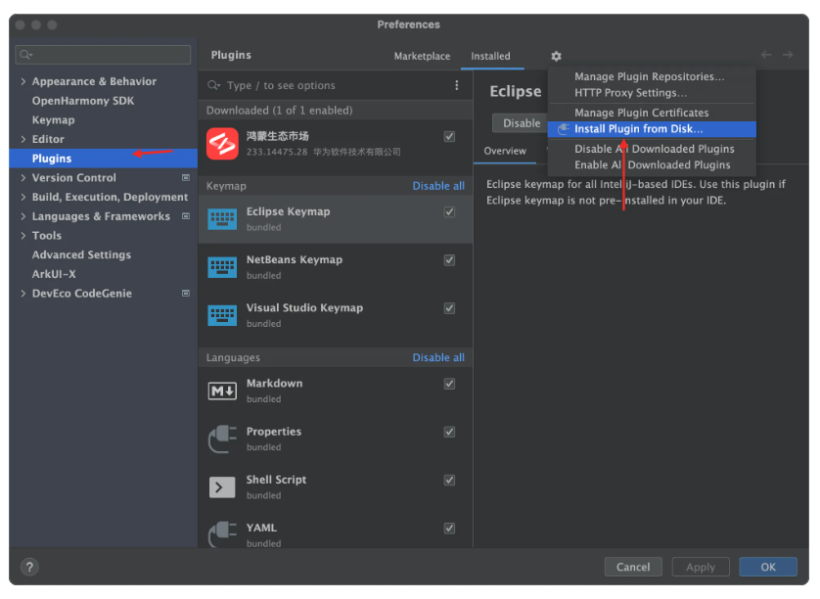Switch to the Installed tab

[491, 56]
